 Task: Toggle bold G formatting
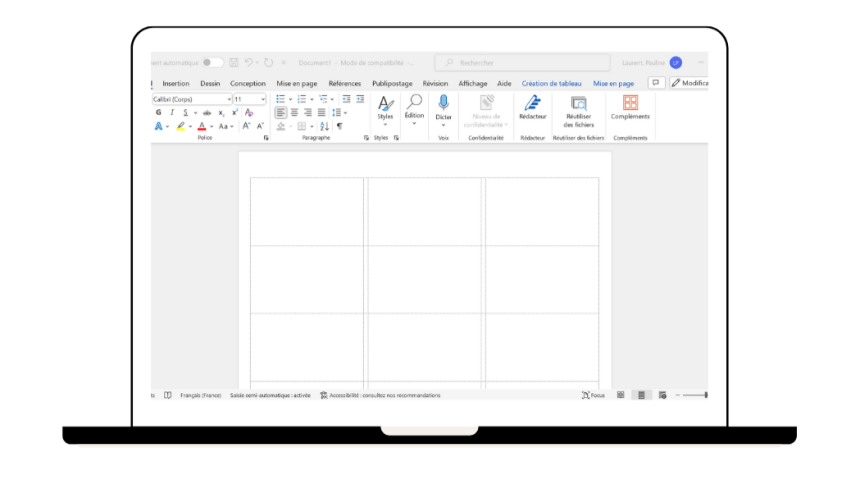[159, 112]
